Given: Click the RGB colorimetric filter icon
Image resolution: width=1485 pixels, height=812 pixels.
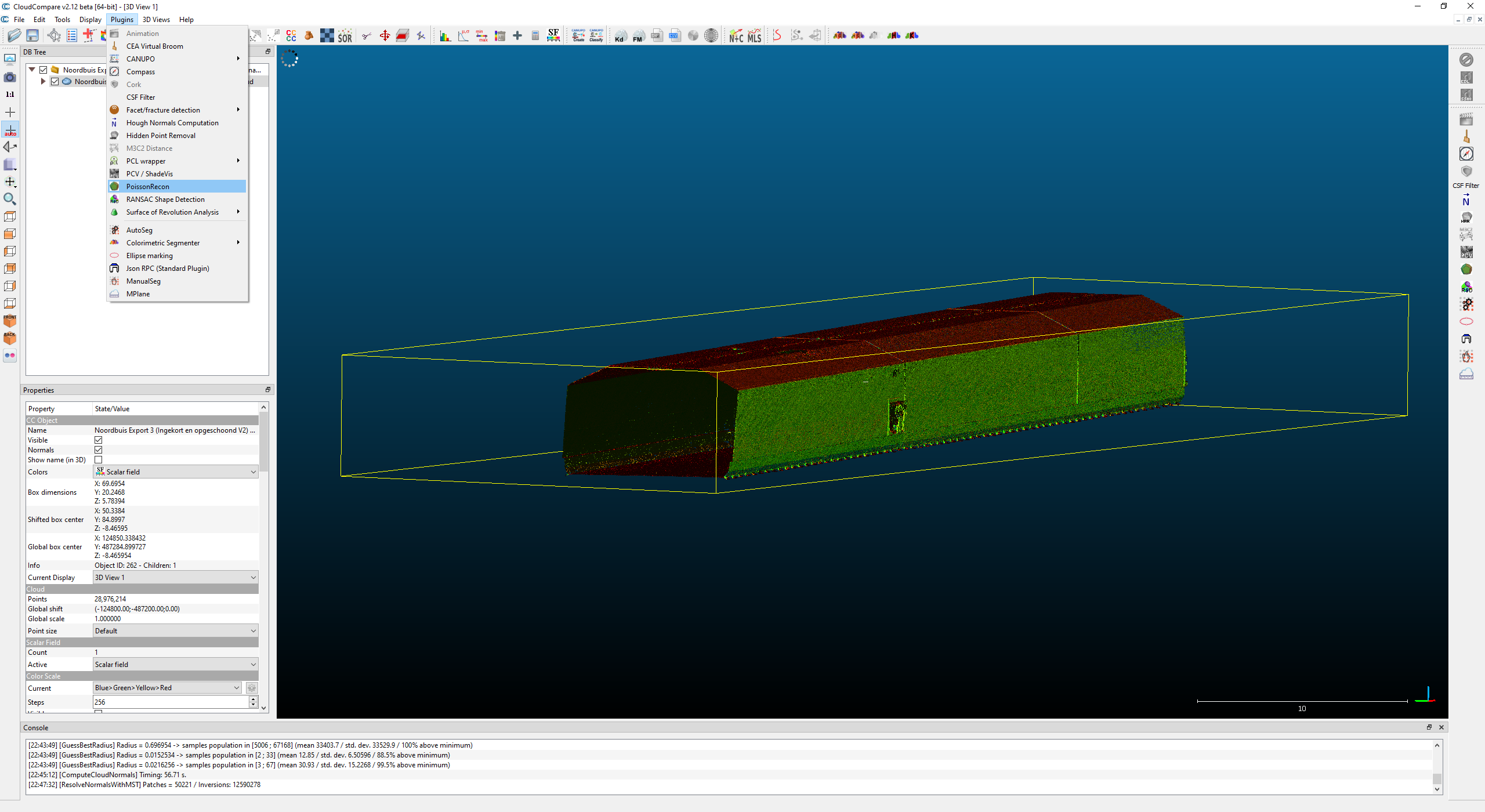Looking at the screenshot, I should 839,36.
